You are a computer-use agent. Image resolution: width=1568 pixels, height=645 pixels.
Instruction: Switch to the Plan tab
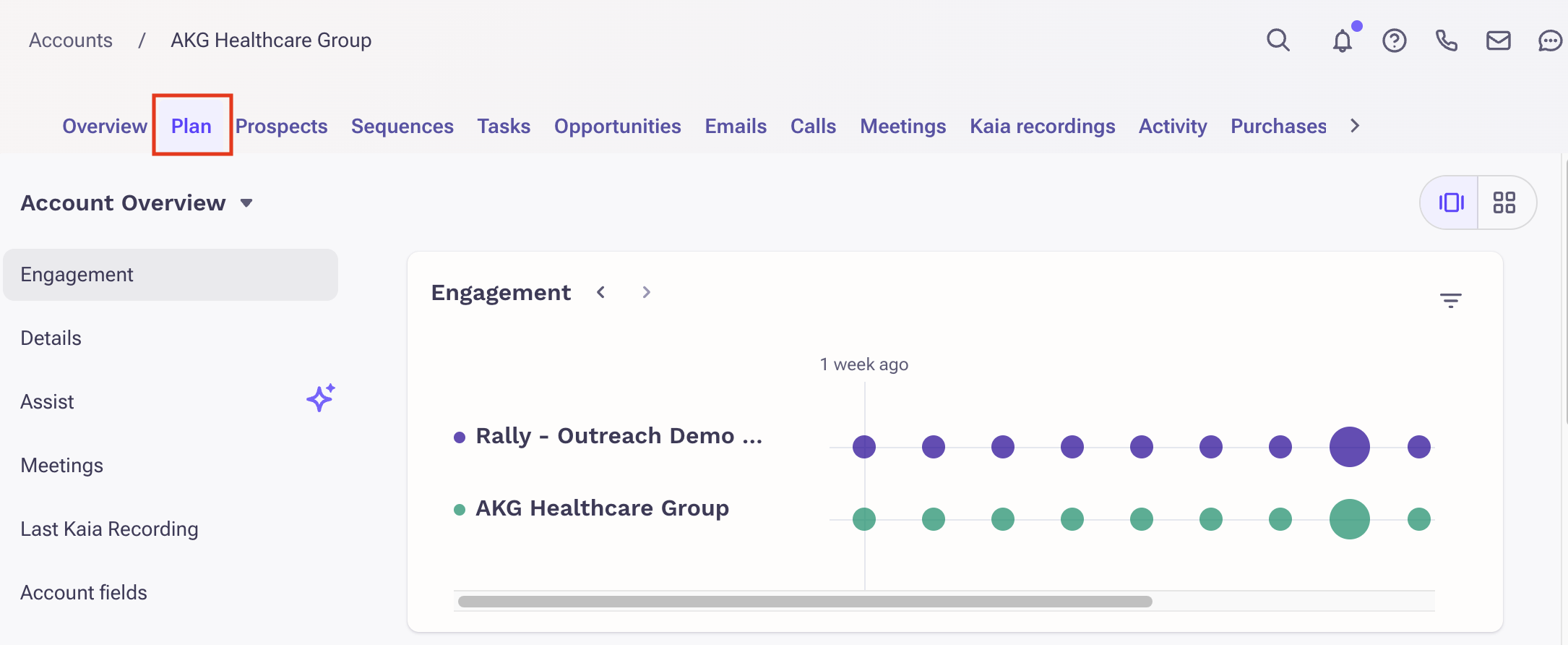pos(191,126)
